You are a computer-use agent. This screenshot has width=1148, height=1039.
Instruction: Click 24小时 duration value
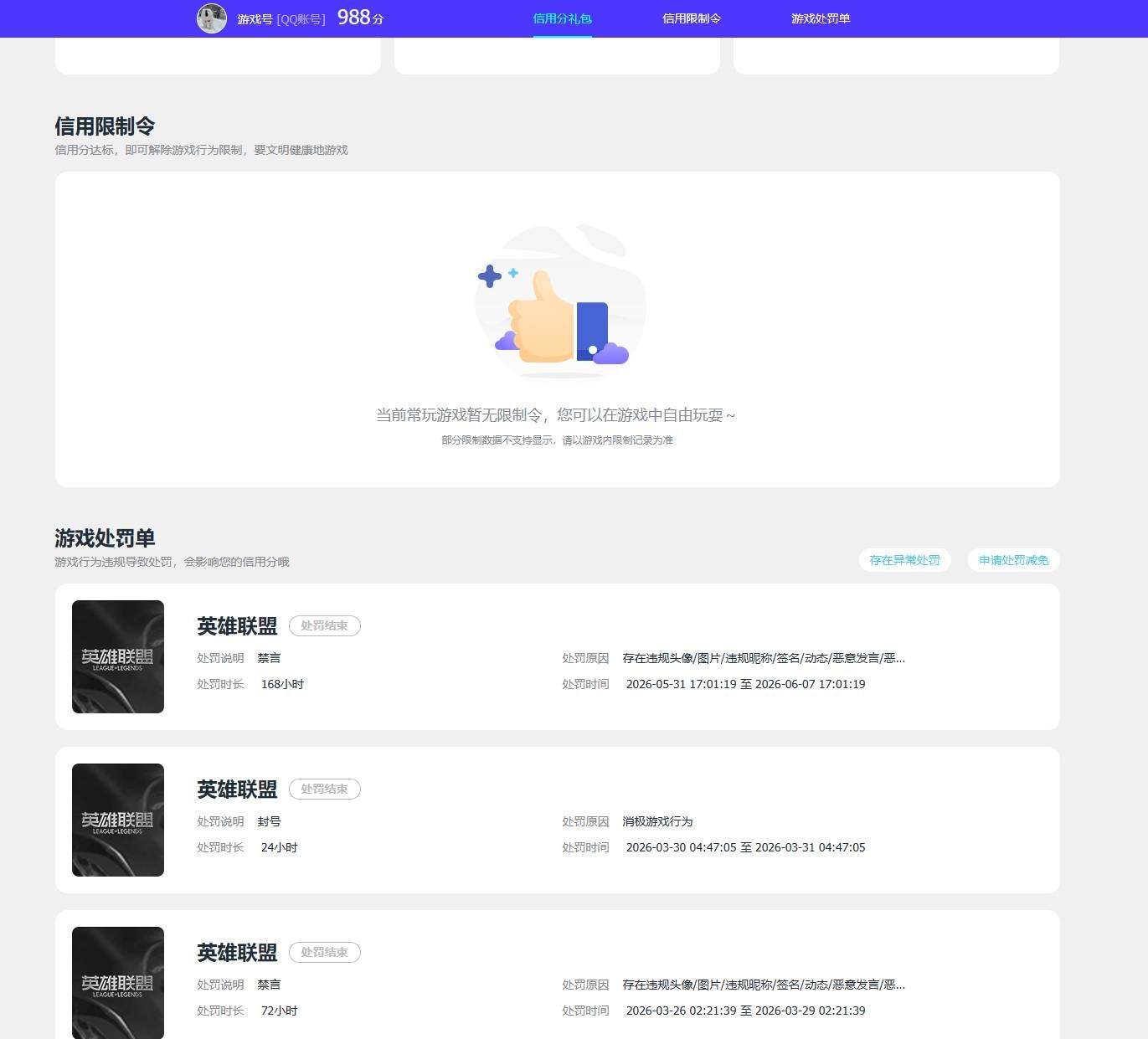point(279,847)
